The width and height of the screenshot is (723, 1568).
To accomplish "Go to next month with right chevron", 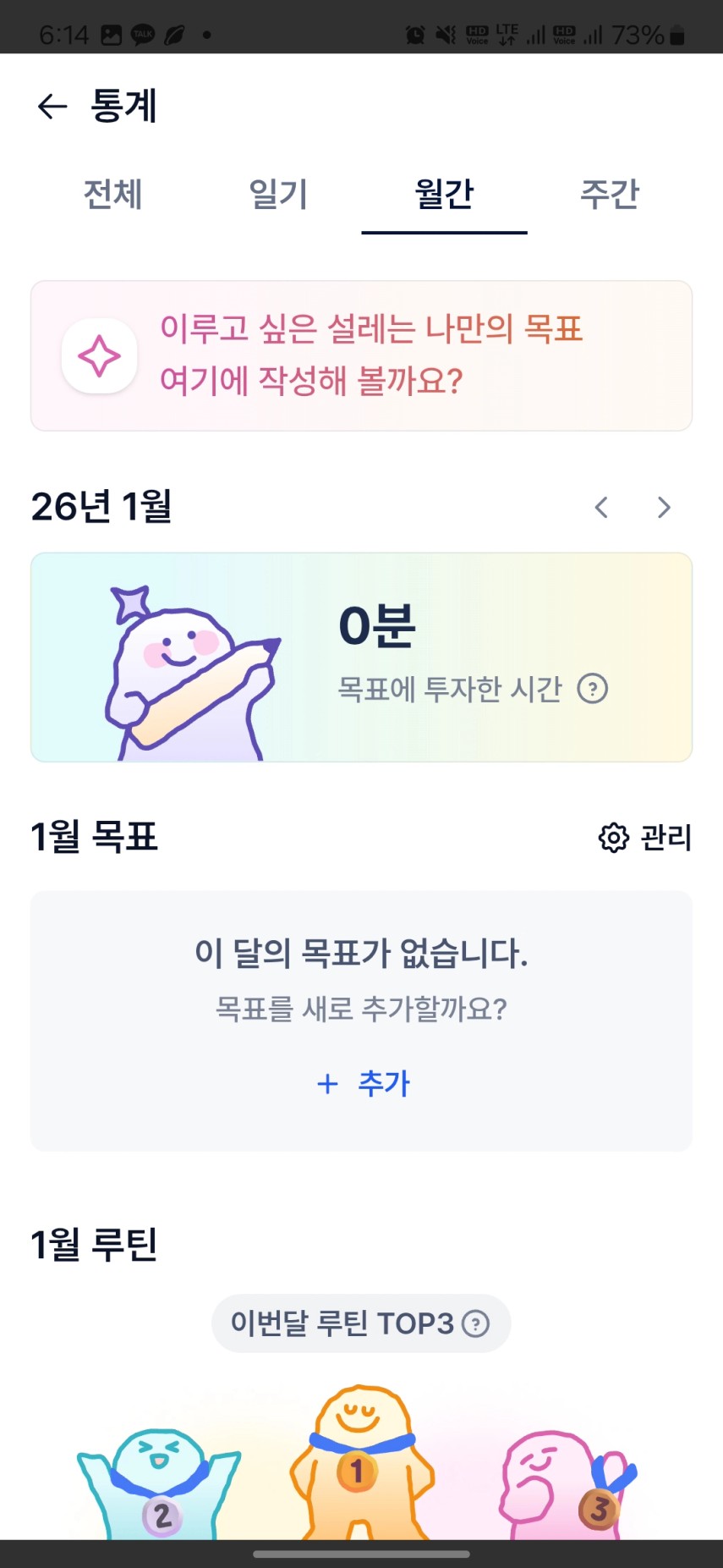I will 664,508.
